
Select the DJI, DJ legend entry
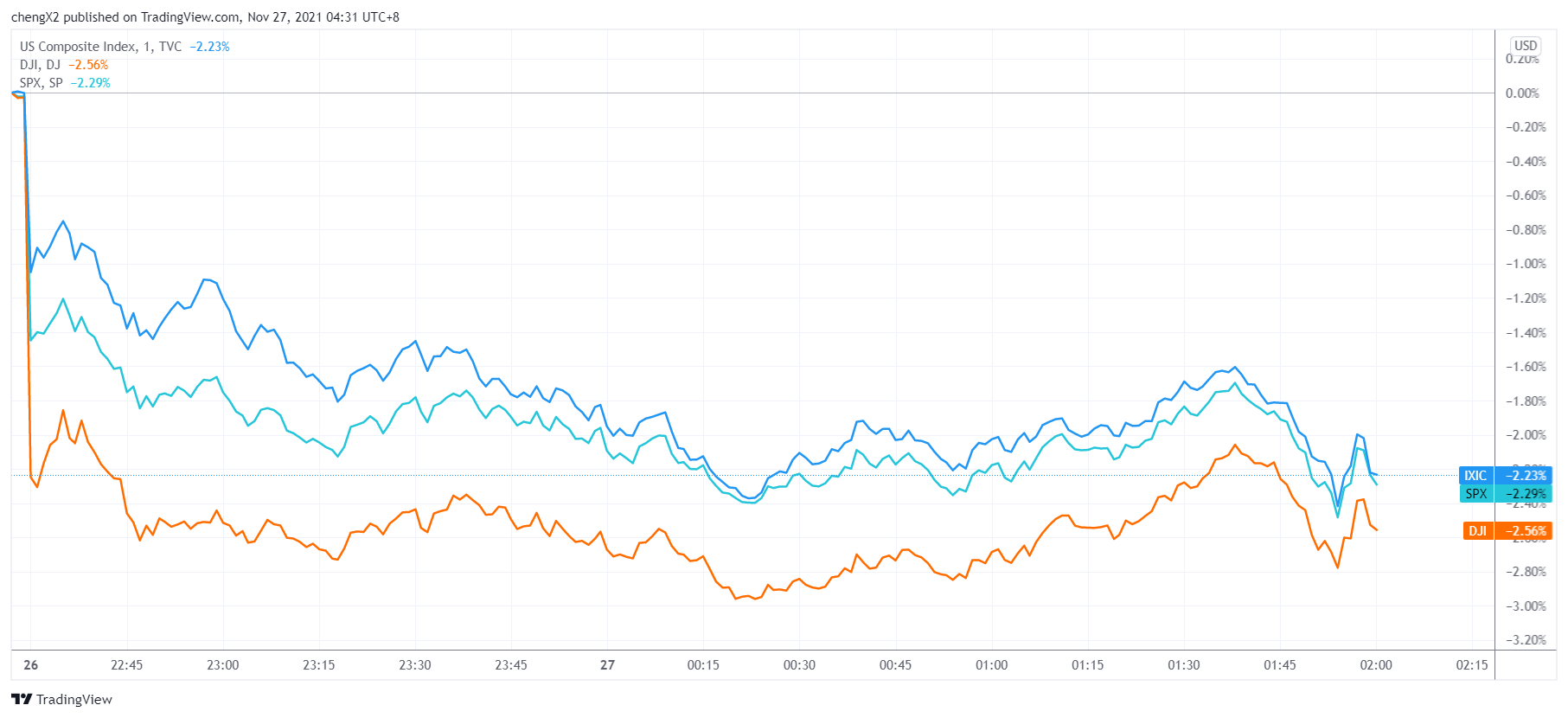point(40,65)
